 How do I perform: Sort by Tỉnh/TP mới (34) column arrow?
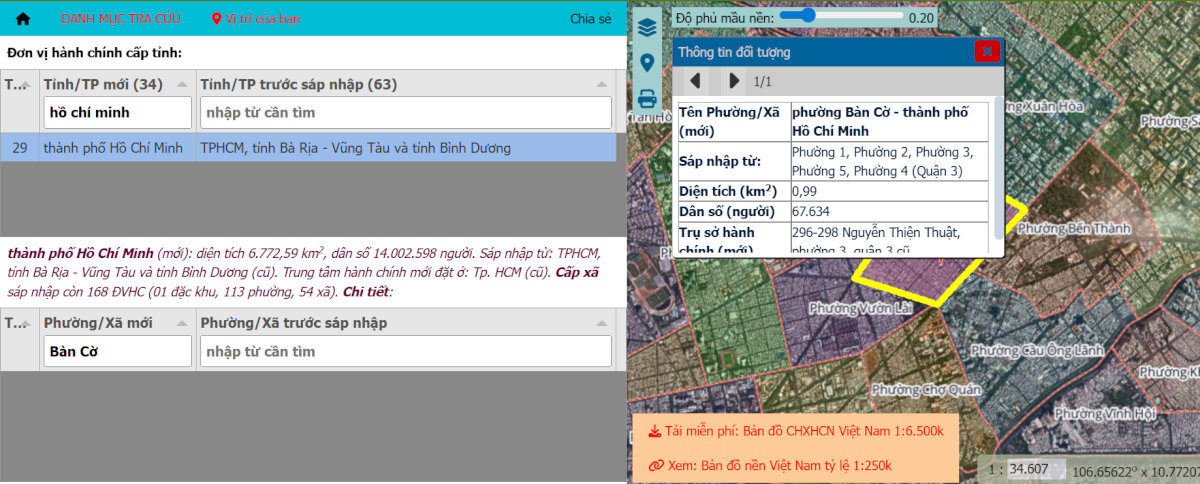[183, 85]
